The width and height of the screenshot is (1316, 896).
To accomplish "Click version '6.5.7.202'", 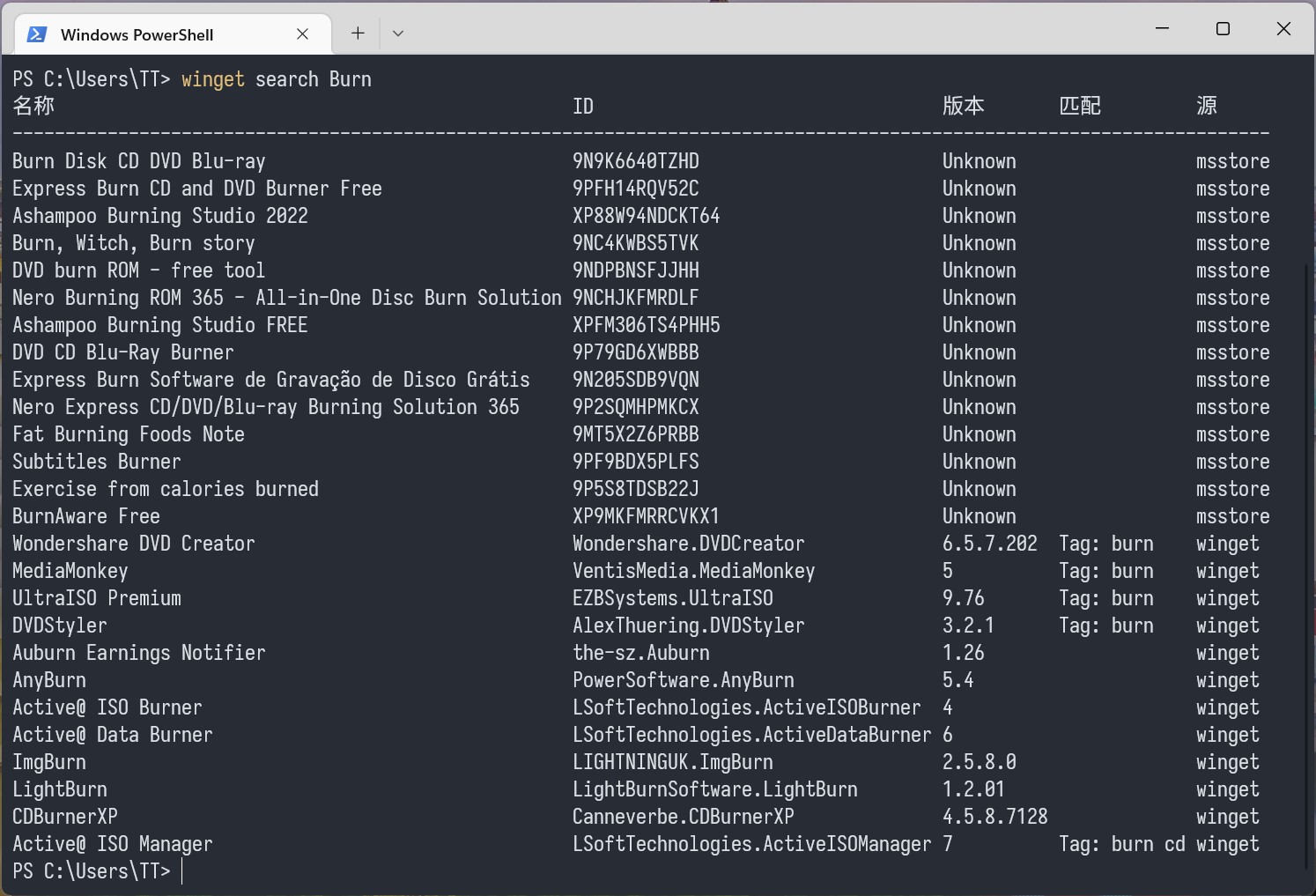I will tap(990, 544).
